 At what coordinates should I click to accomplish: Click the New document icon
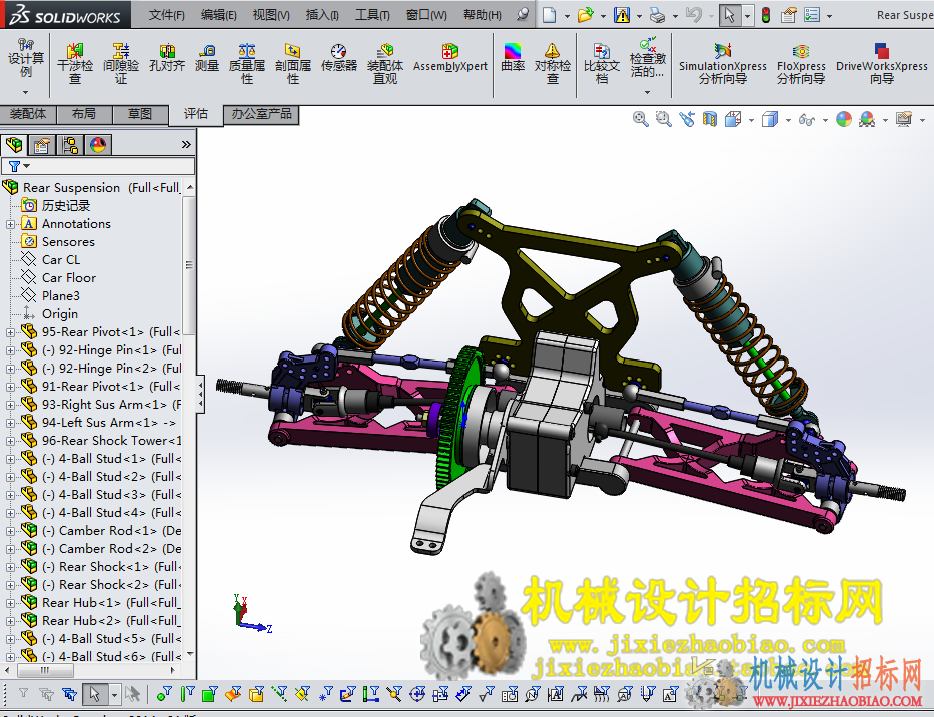click(550, 15)
